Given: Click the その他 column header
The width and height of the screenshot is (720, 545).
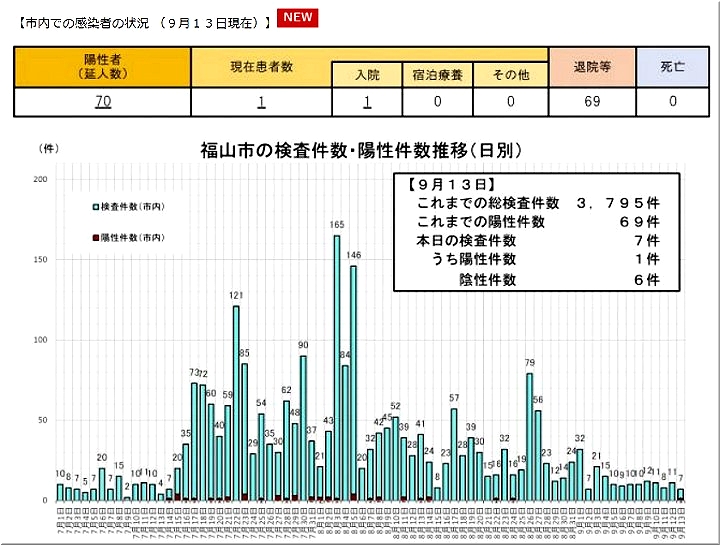Looking at the screenshot, I should pyautogui.click(x=510, y=75).
